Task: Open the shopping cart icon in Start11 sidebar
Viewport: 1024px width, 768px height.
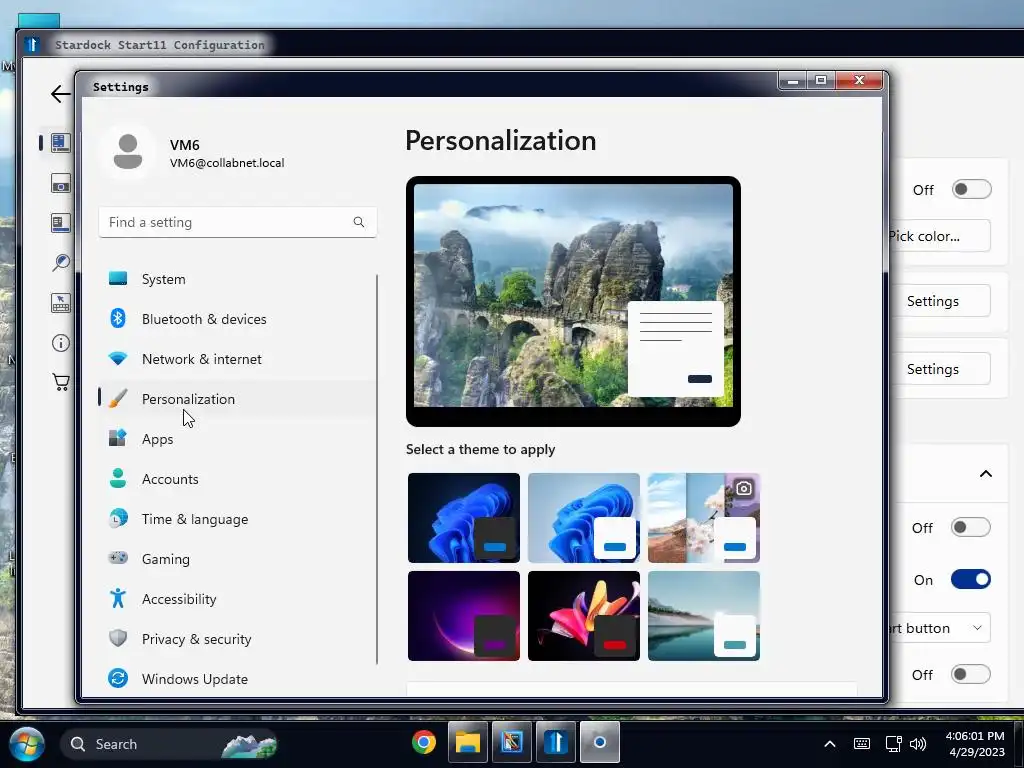Action: click(61, 382)
